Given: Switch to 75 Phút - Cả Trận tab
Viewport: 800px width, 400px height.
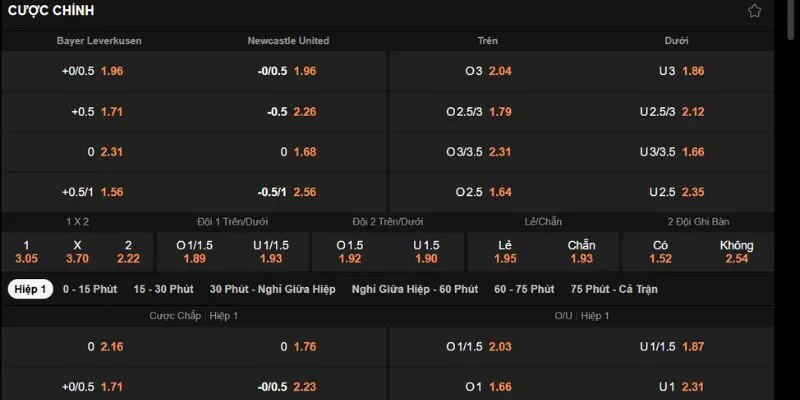Looking at the screenshot, I should pos(614,289).
